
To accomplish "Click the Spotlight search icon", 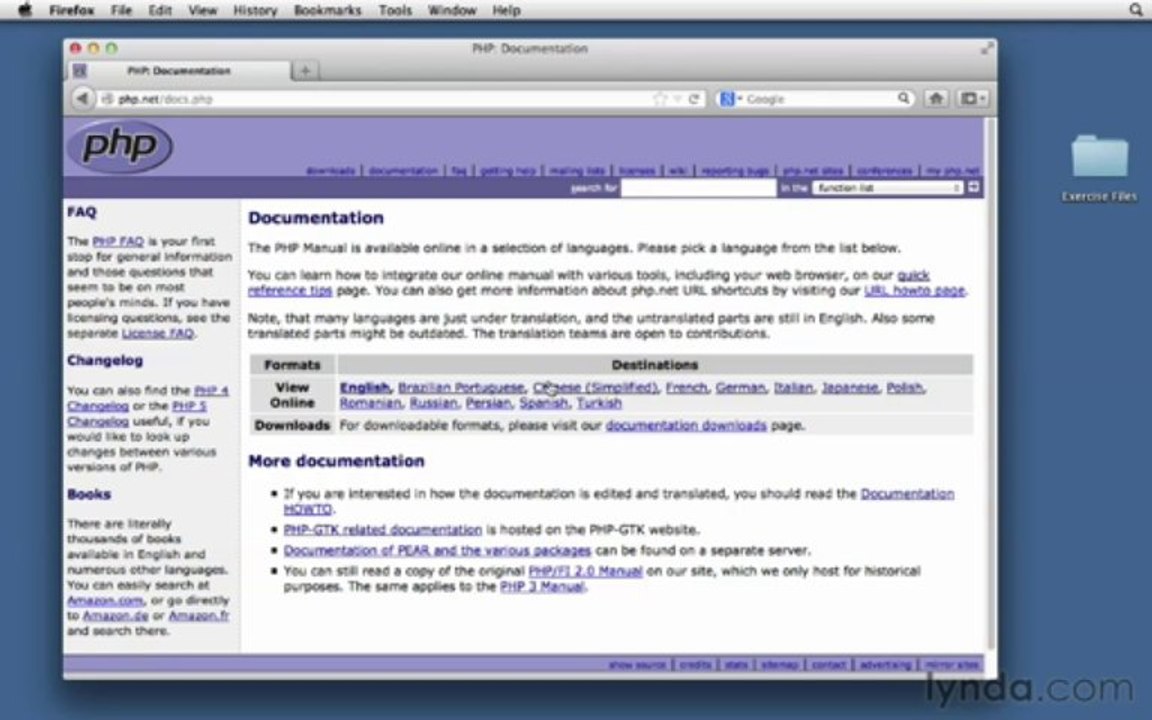I will pos(1136,10).
